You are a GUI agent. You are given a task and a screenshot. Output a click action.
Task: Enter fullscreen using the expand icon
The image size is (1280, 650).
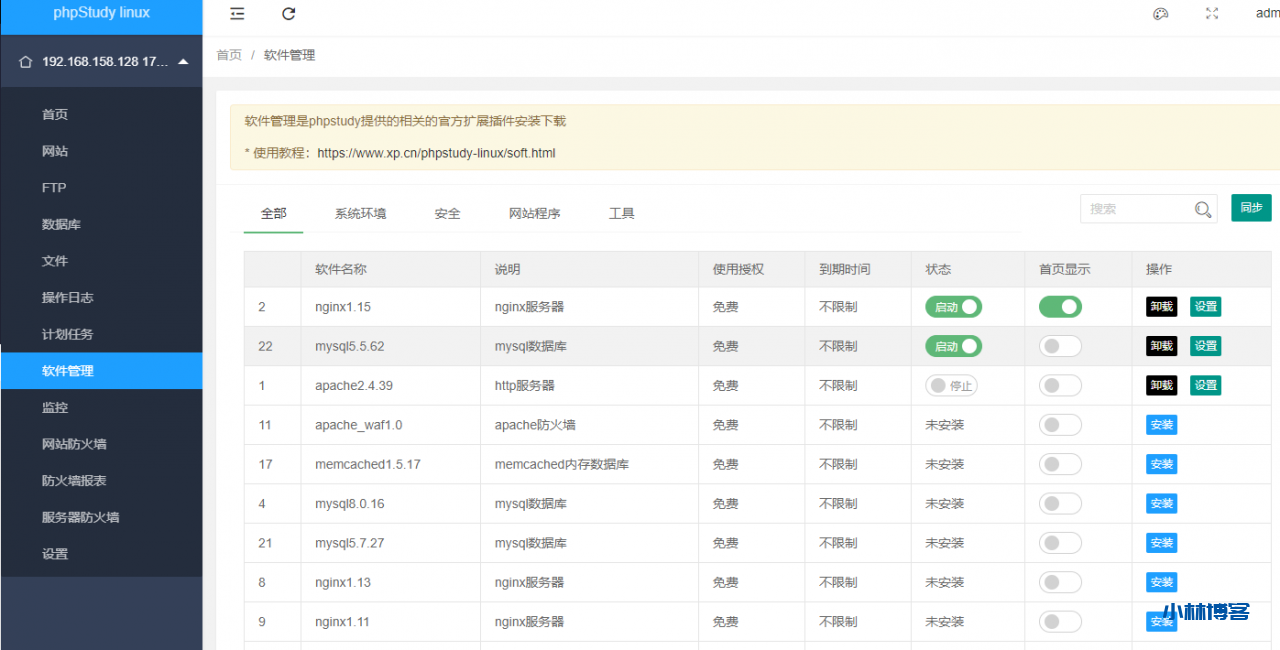coord(1211,13)
